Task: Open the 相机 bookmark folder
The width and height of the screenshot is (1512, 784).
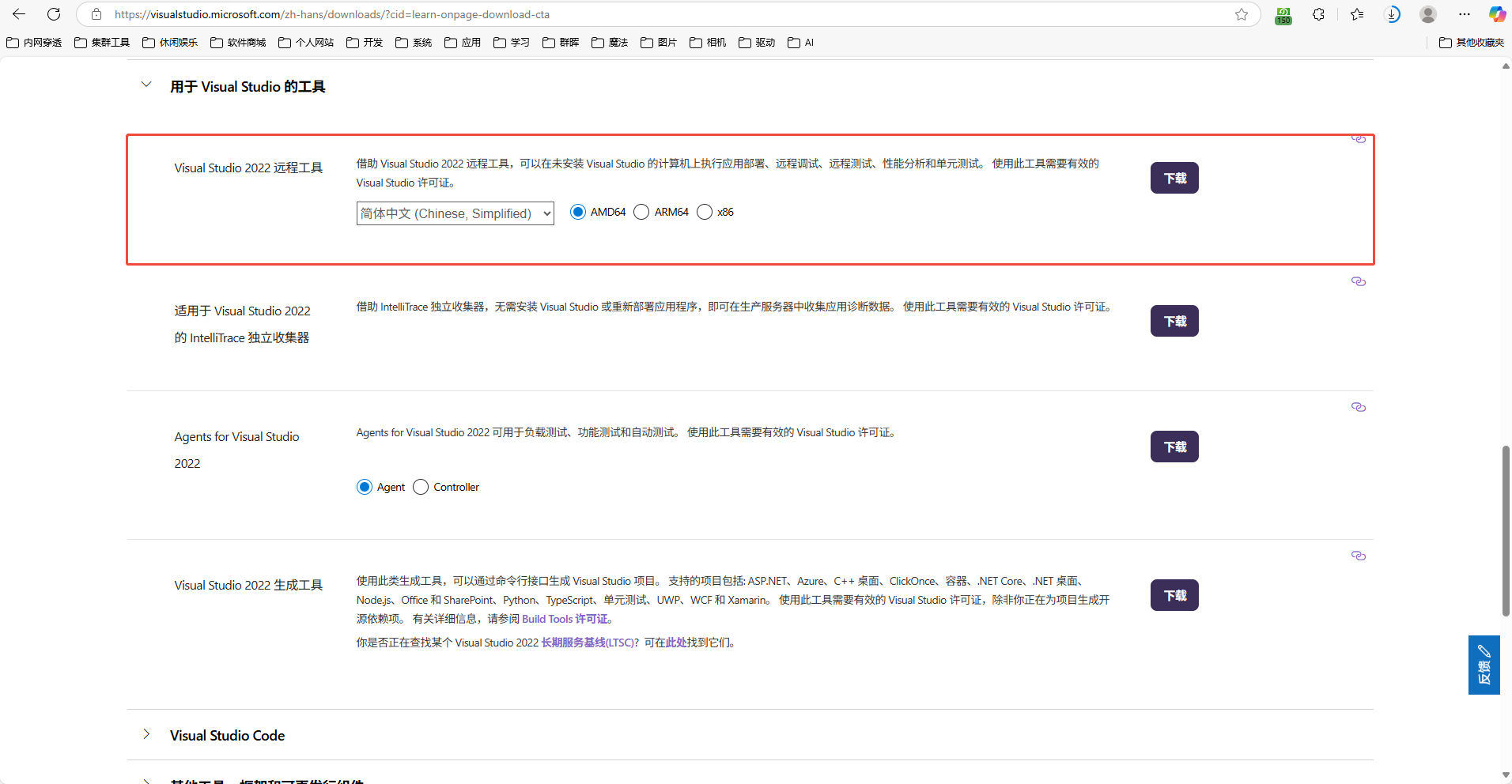Action: pos(708,43)
